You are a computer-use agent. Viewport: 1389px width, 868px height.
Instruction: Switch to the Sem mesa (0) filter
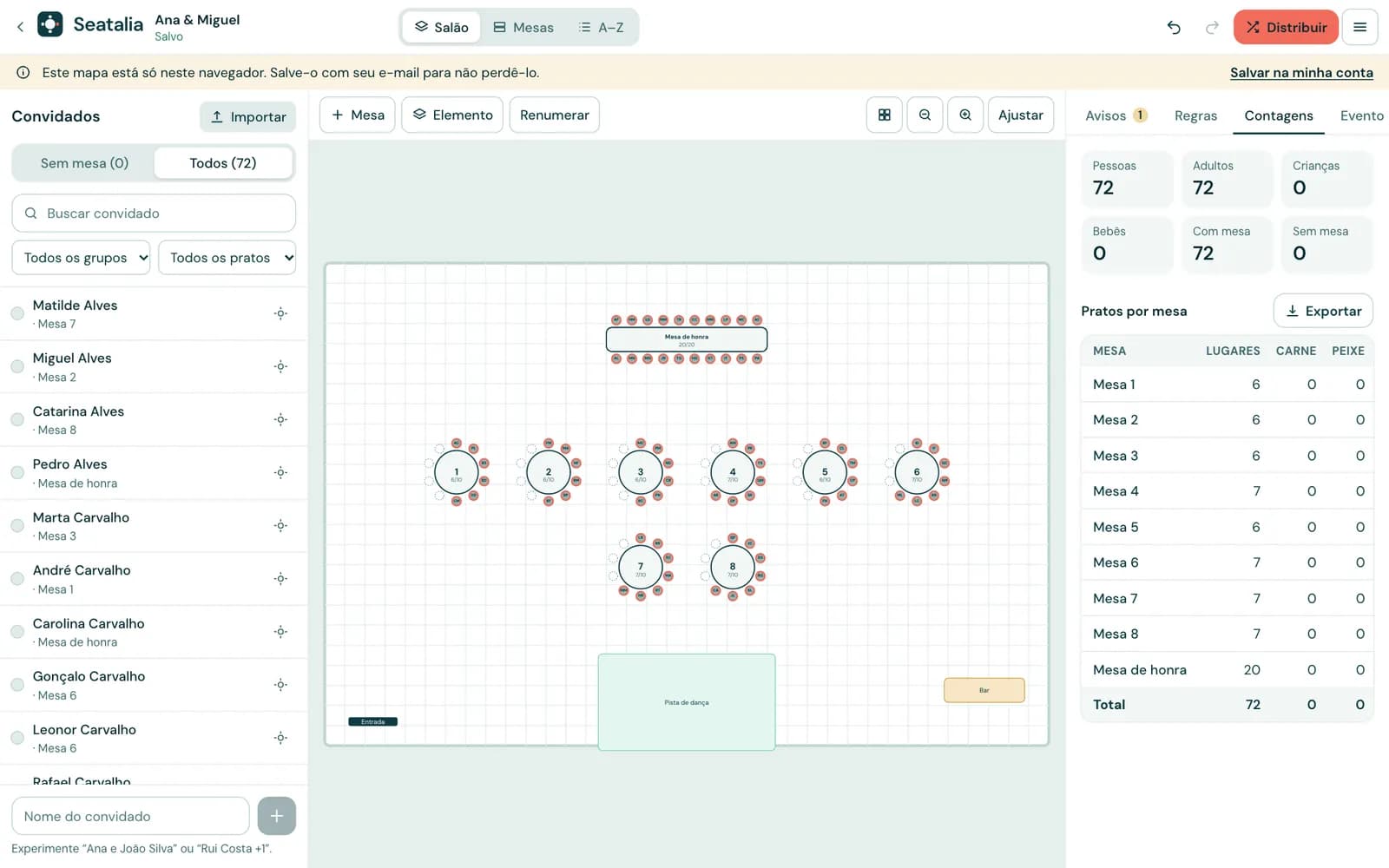(84, 163)
